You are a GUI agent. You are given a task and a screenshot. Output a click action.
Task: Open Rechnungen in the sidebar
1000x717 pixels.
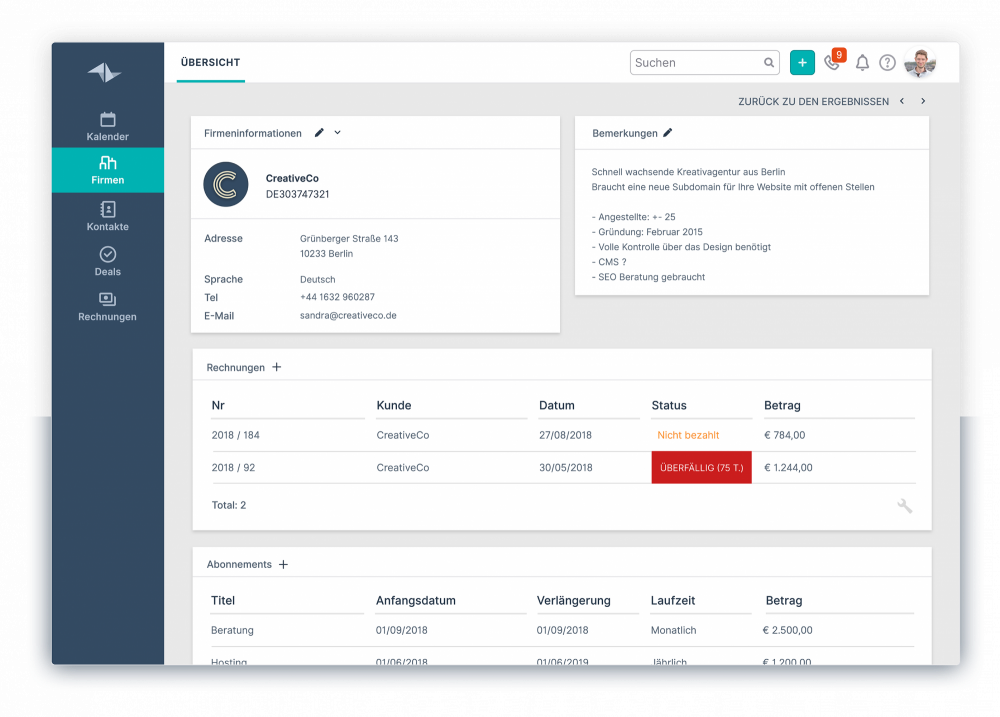(x=107, y=307)
